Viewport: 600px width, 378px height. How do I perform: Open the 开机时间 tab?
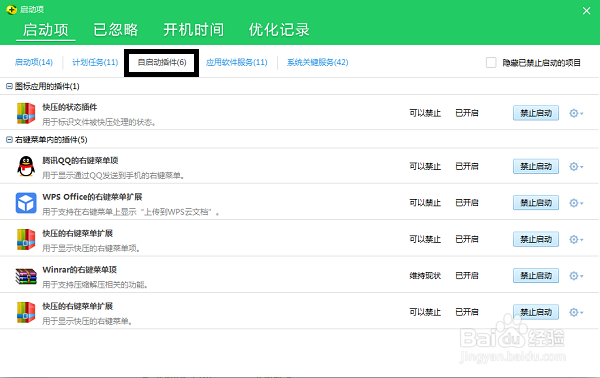tap(194, 30)
